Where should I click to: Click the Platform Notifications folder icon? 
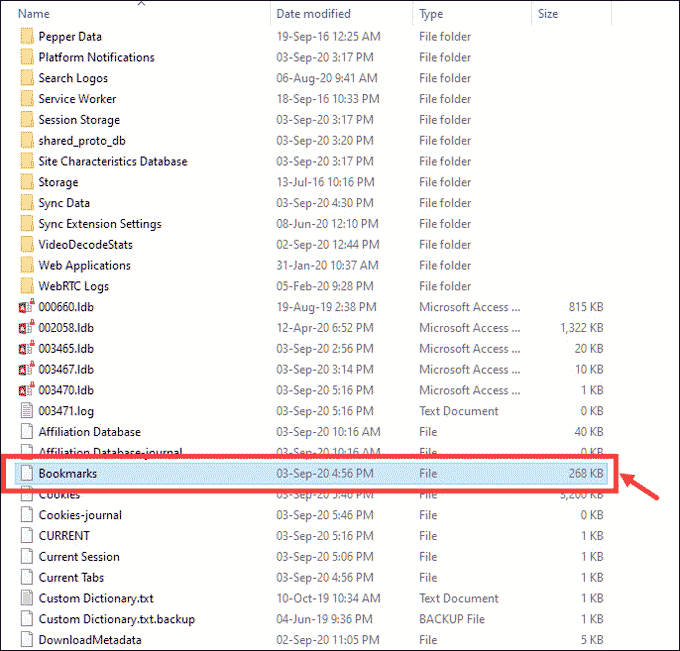[x=27, y=57]
